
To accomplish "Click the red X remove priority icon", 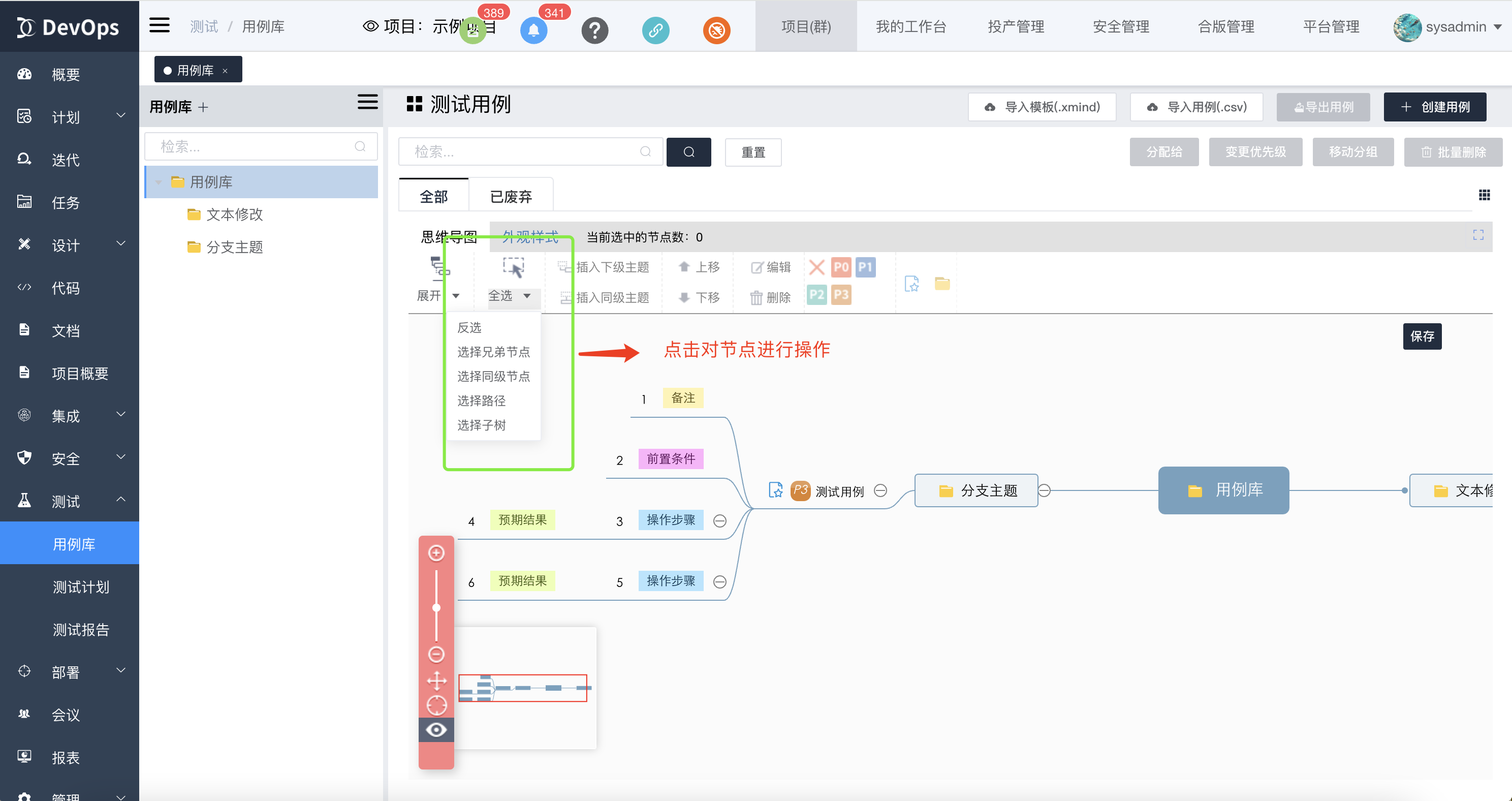I will 816,267.
